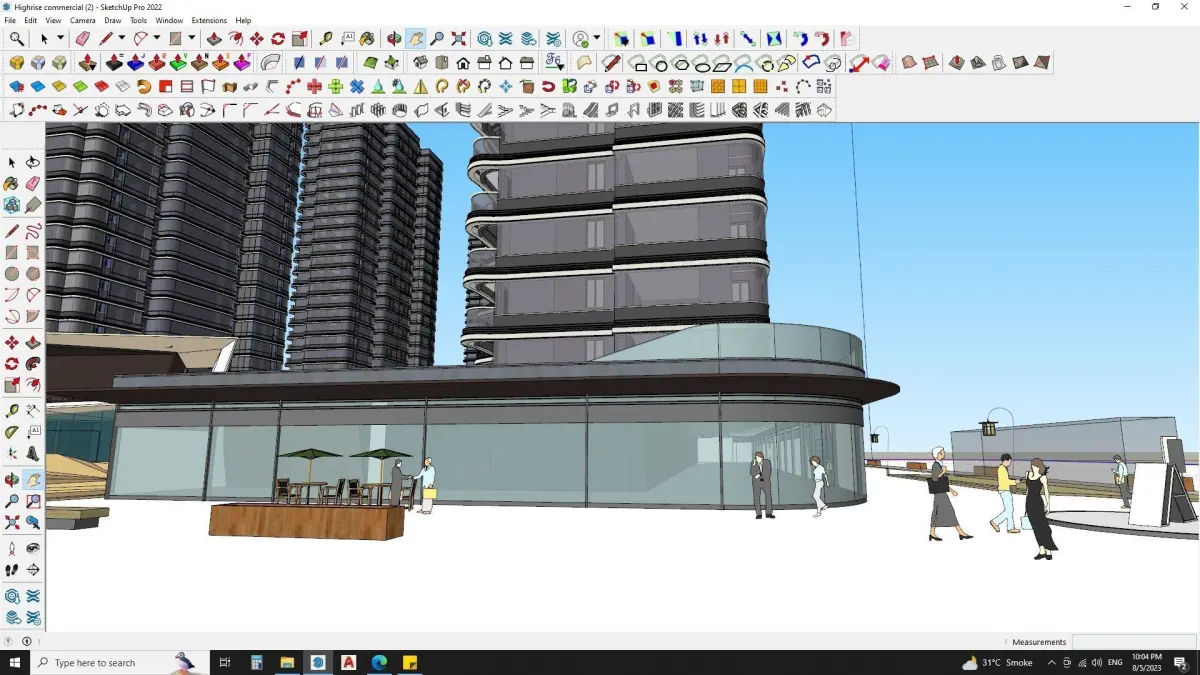The height and width of the screenshot is (675, 1200).
Task: Select the Orbit camera tool
Action: coord(394,38)
